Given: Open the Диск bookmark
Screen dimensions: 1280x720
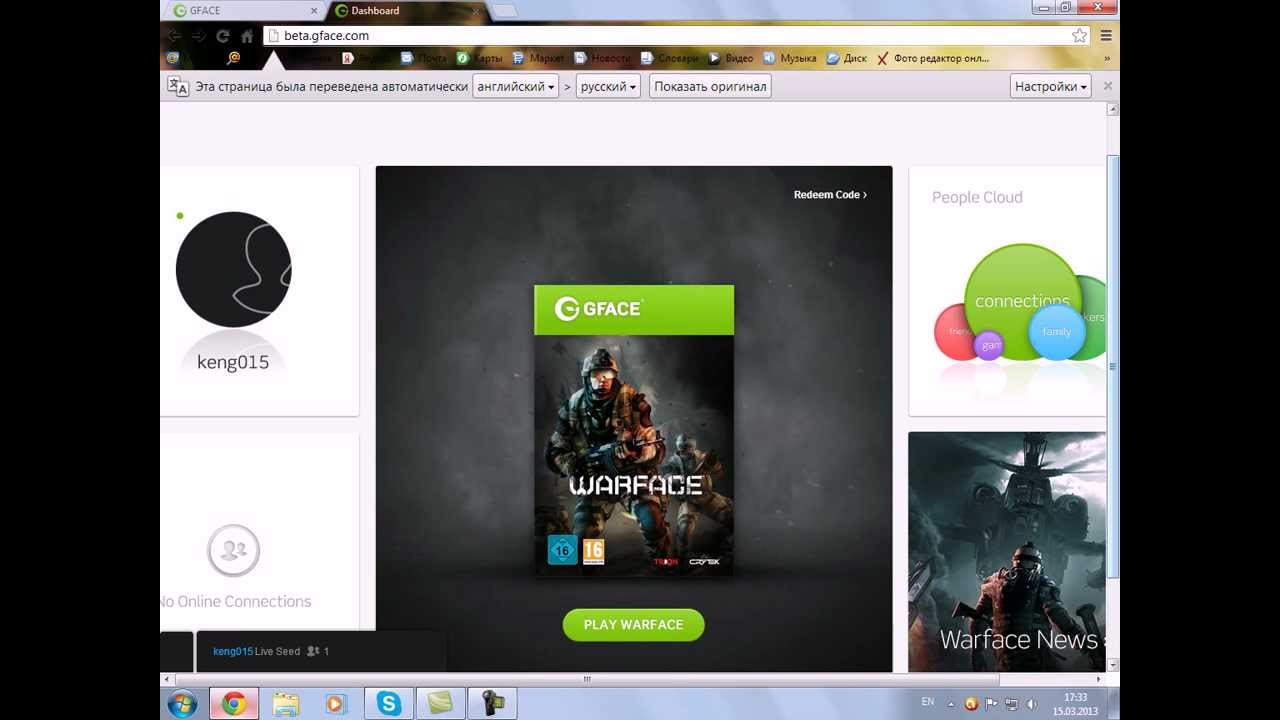Looking at the screenshot, I should pyautogui.click(x=847, y=58).
